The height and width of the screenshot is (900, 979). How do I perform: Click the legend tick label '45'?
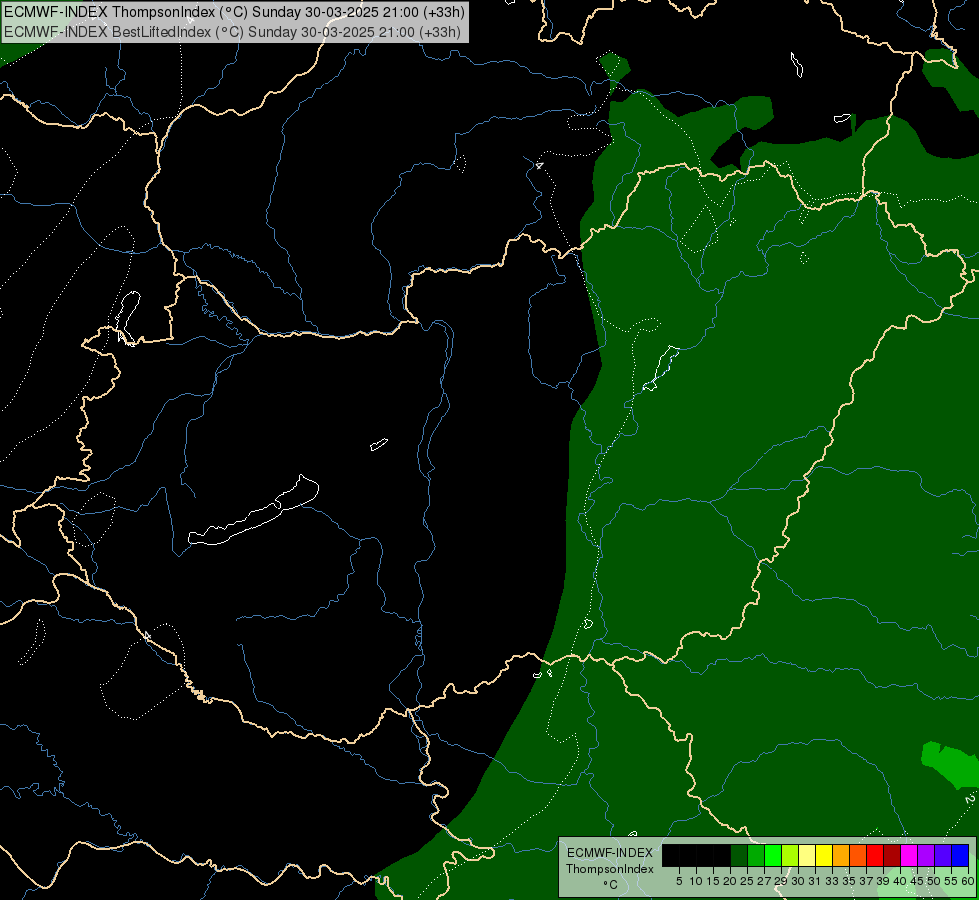coord(916,881)
